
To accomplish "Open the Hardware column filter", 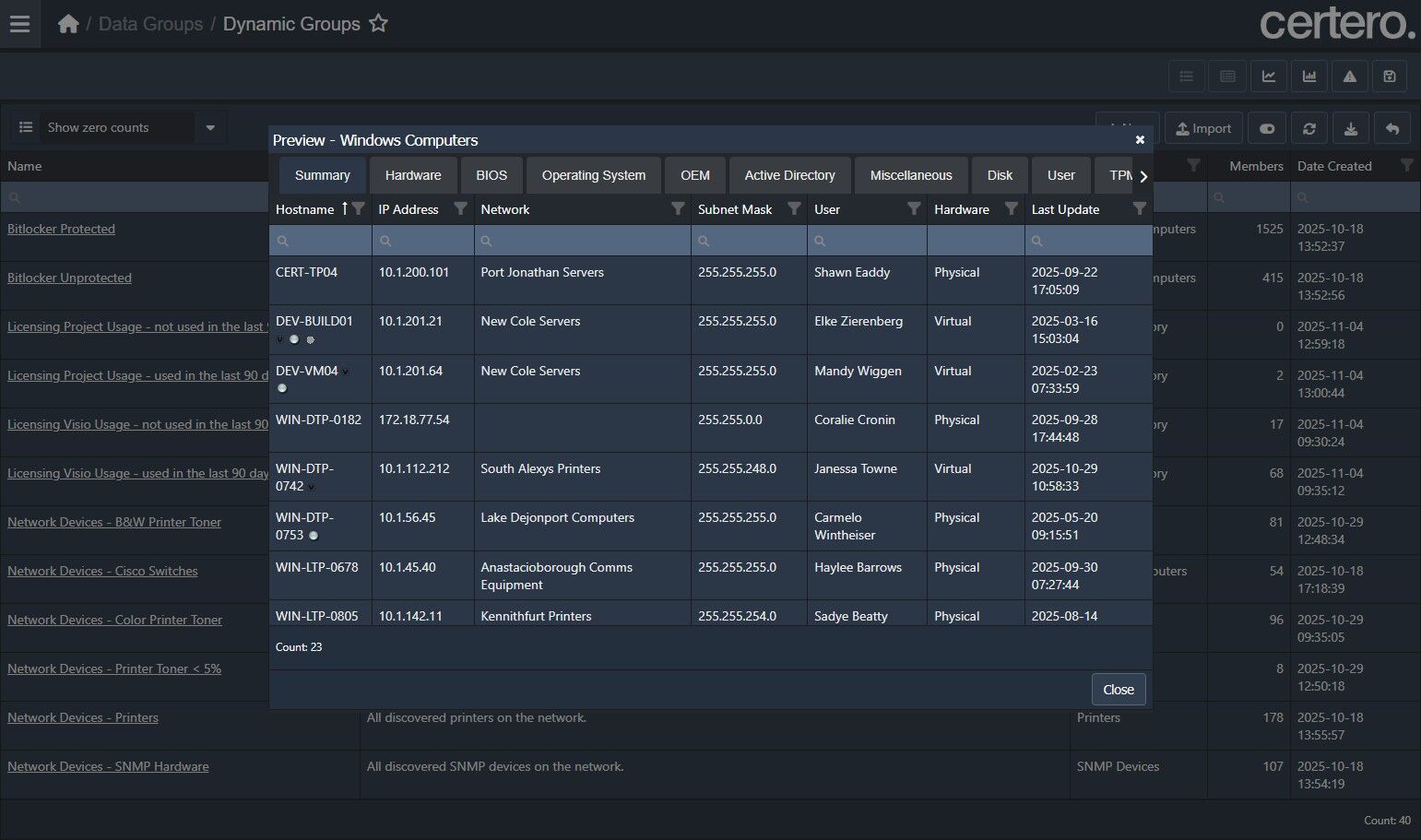I will tap(1011, 209).
